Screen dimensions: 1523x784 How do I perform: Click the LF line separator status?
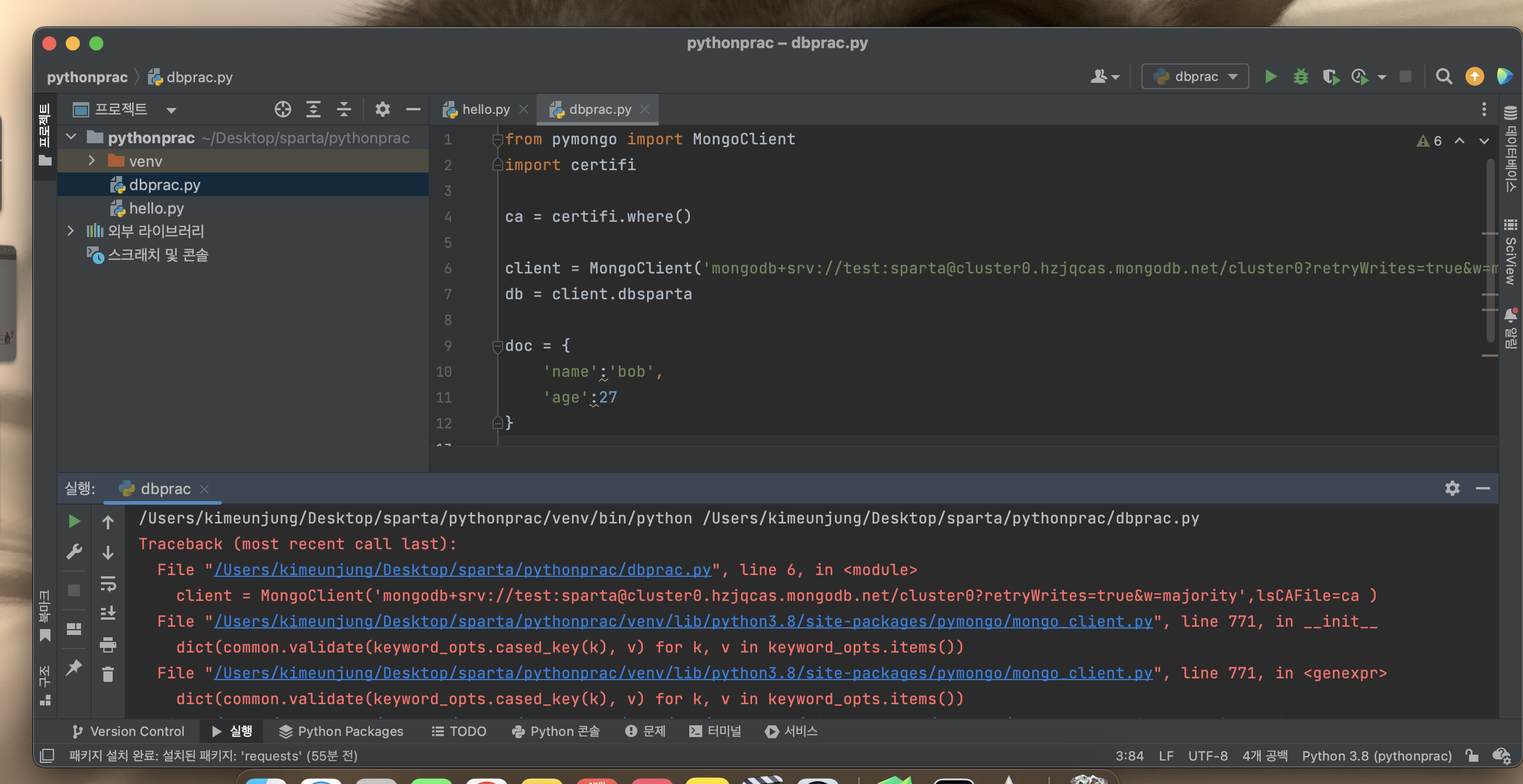click(1167, 756)
